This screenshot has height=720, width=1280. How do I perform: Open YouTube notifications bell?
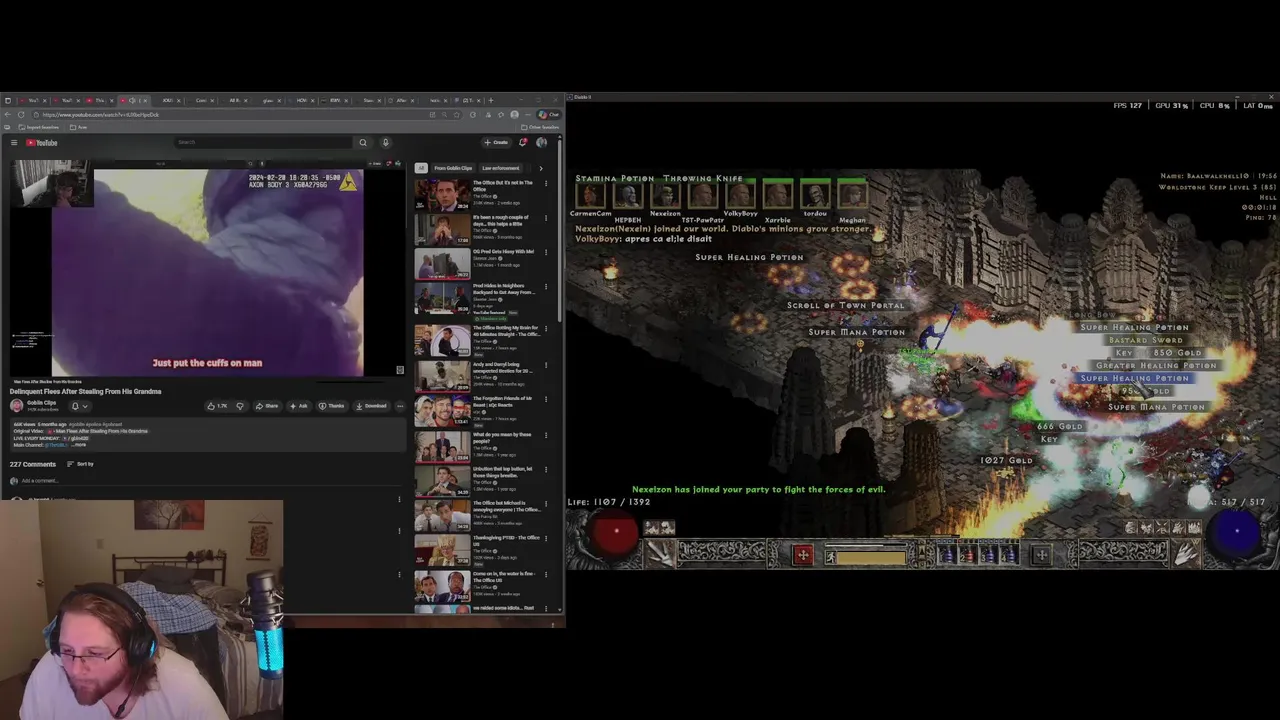tap(522, 143)
